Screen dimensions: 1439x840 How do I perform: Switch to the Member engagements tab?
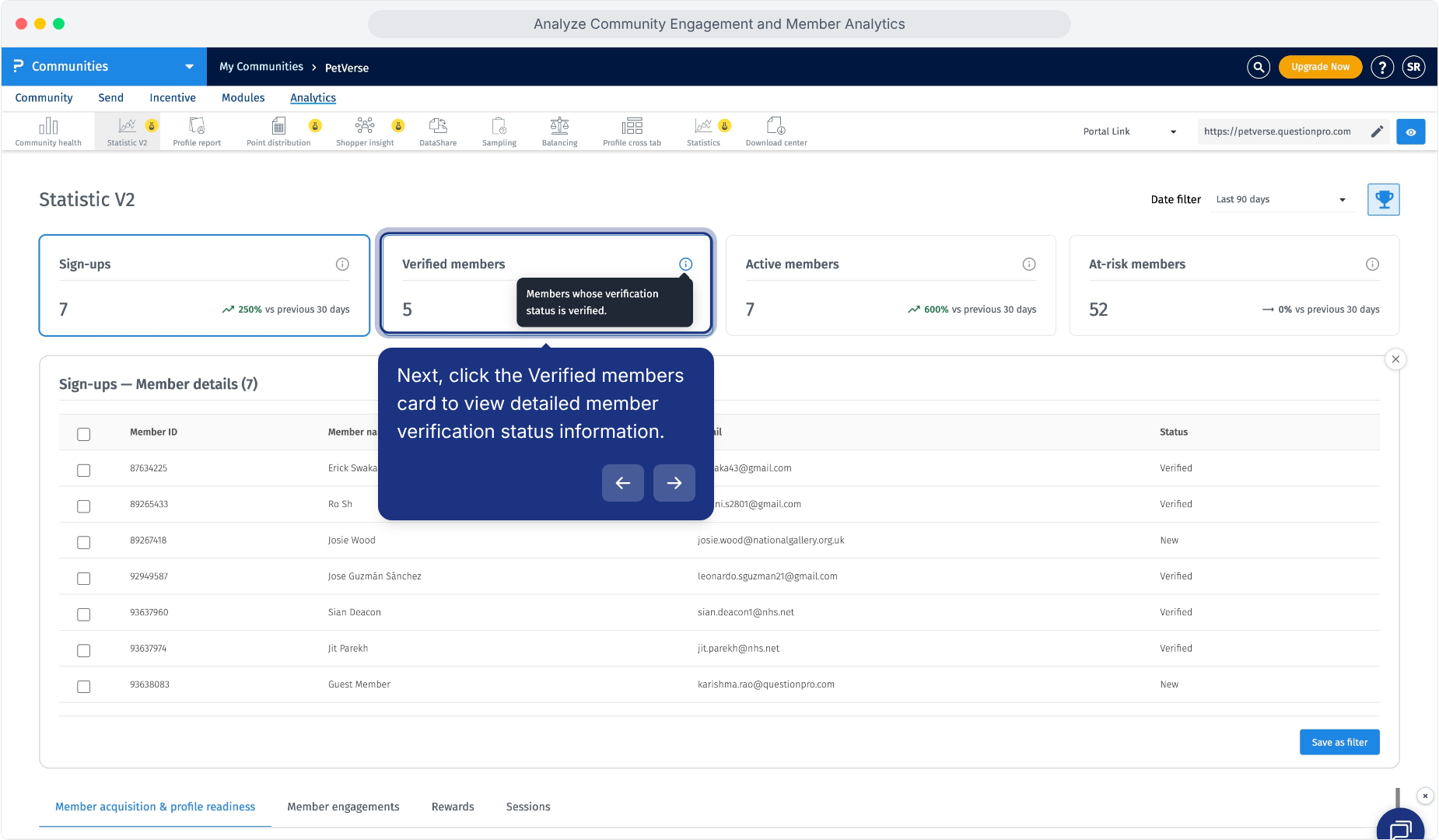click(x=343, y=807)
